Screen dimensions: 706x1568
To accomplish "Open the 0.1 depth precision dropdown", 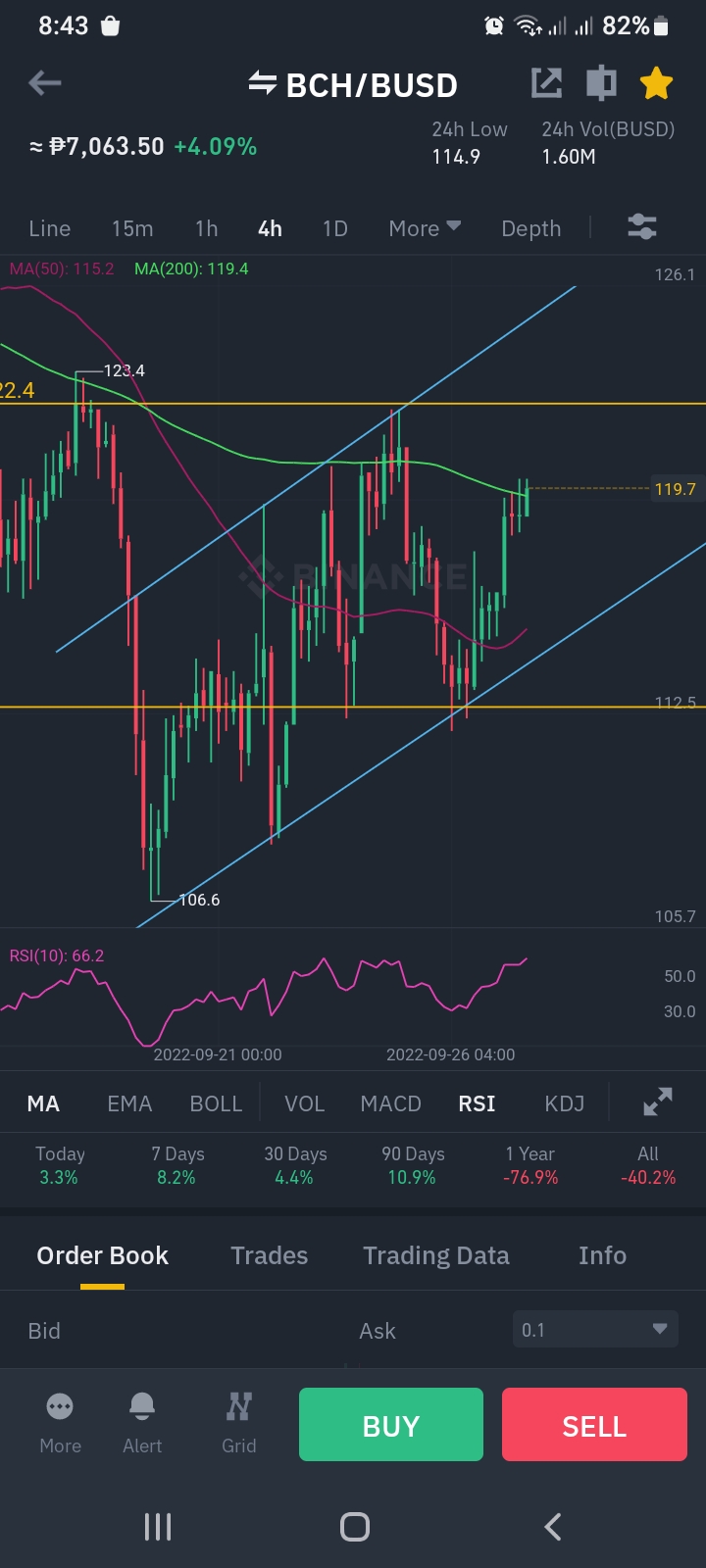I will tap(595, 1330).
